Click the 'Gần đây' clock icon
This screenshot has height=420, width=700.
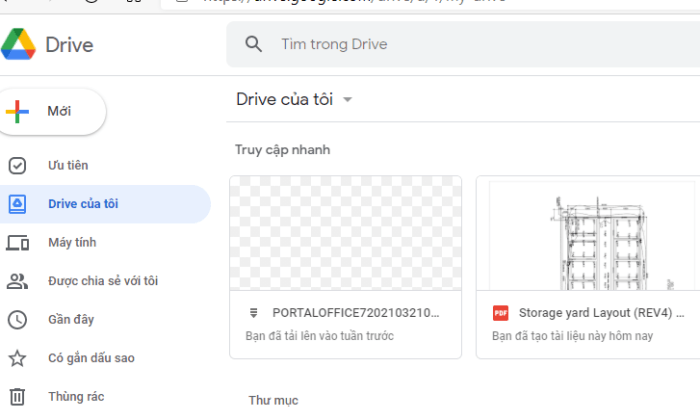17,320
